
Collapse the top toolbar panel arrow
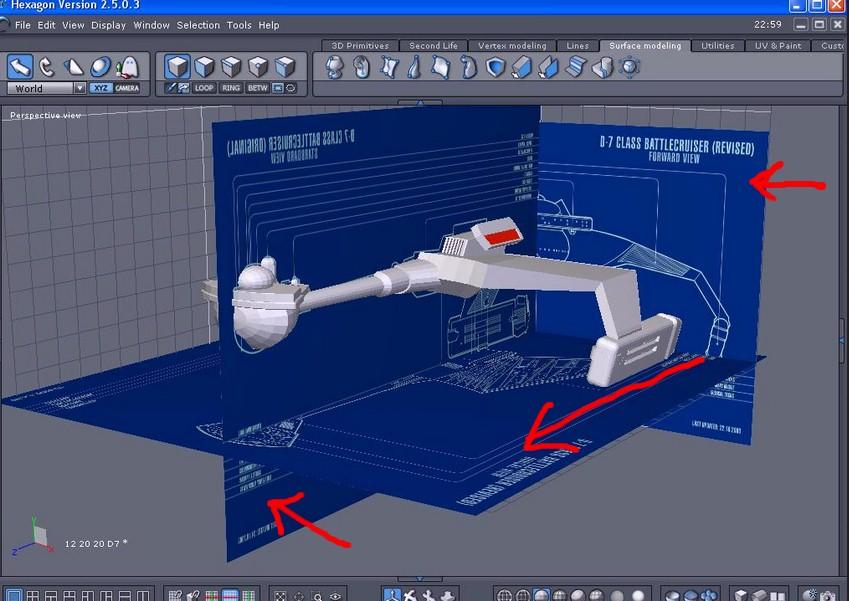[420, 102]
